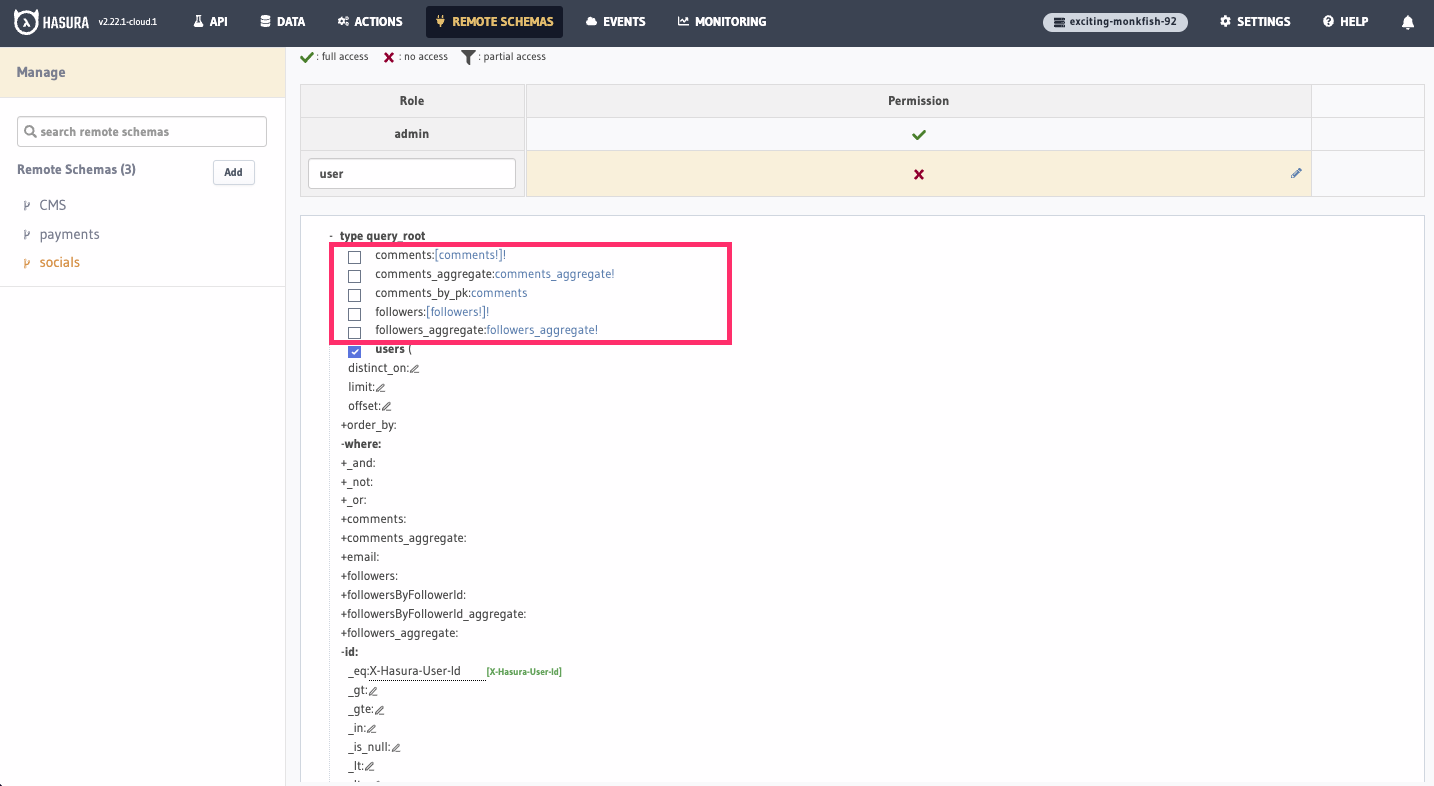Click the pencil icon on the user role row
The width and height of the screenshot is (1434, 786).
coord(1296,173)
